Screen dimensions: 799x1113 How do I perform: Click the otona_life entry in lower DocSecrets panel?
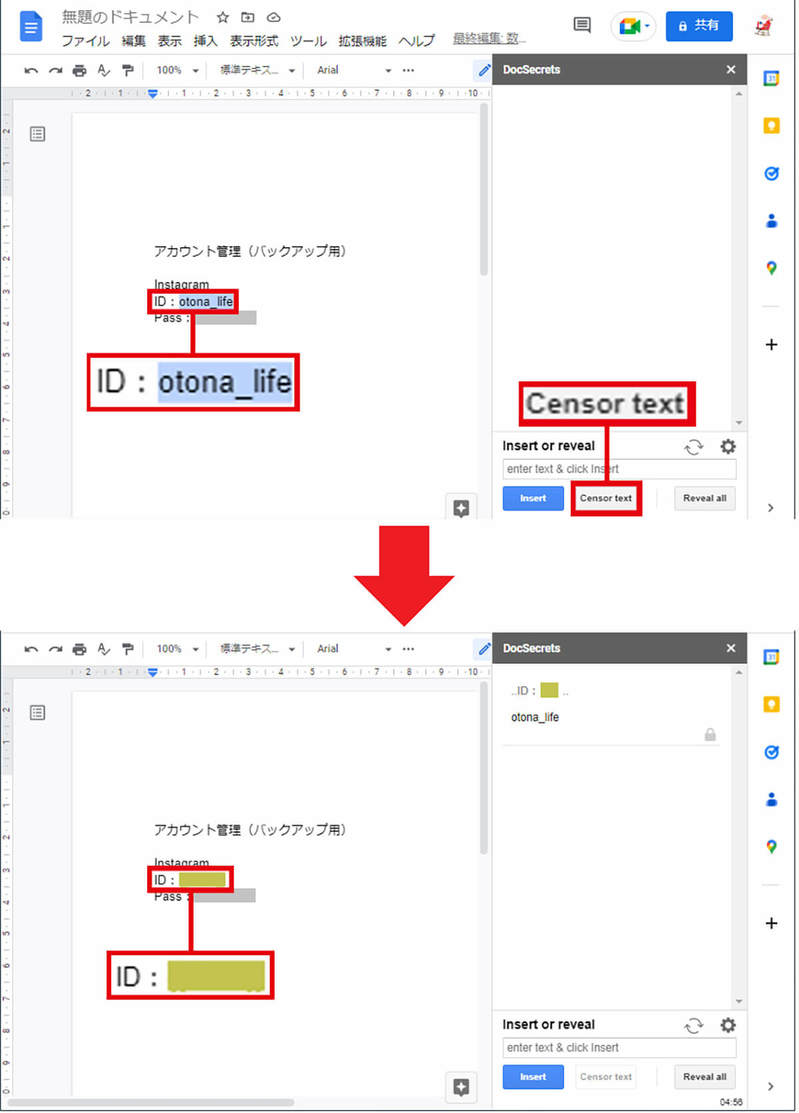pos(535,718)
